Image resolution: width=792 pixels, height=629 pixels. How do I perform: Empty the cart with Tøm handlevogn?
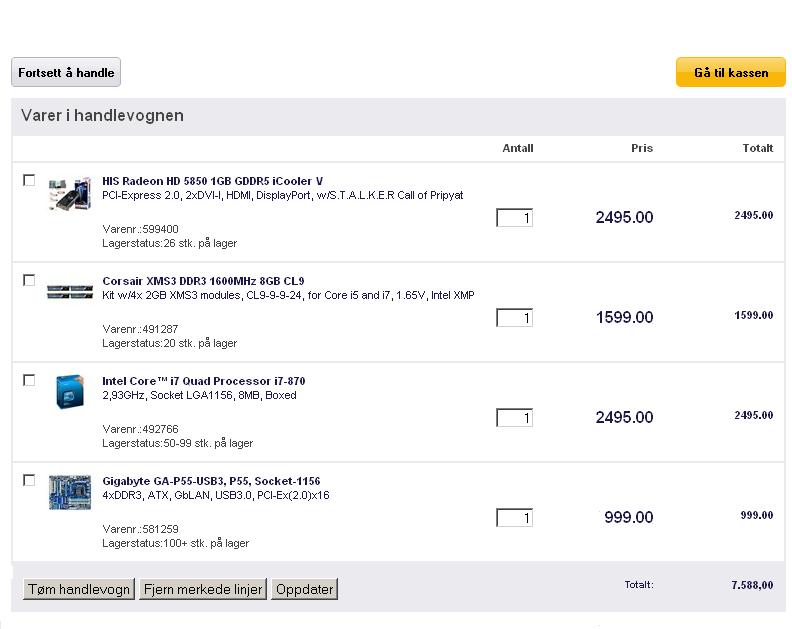[x=79, y=589]
